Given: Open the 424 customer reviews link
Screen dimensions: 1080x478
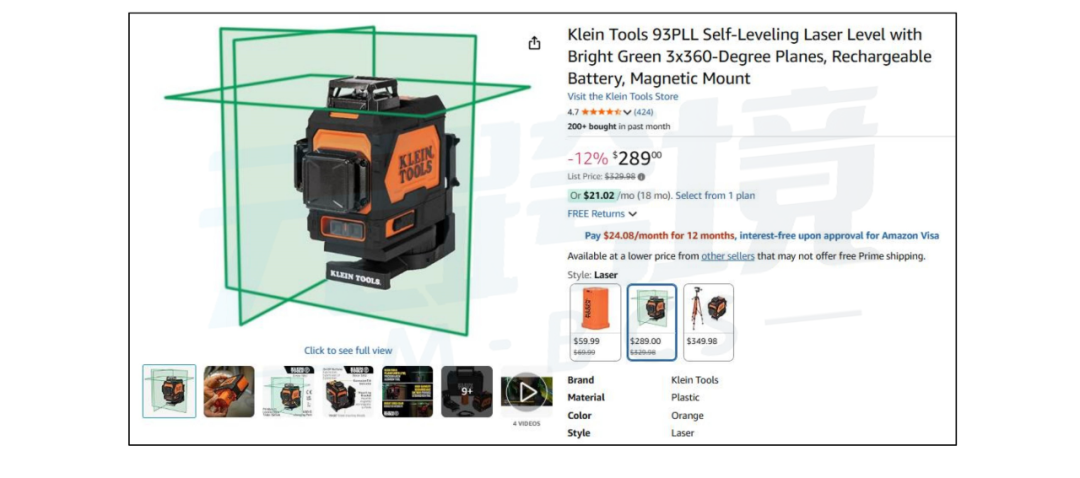Looking at the screenshot, I should [643, 112].
